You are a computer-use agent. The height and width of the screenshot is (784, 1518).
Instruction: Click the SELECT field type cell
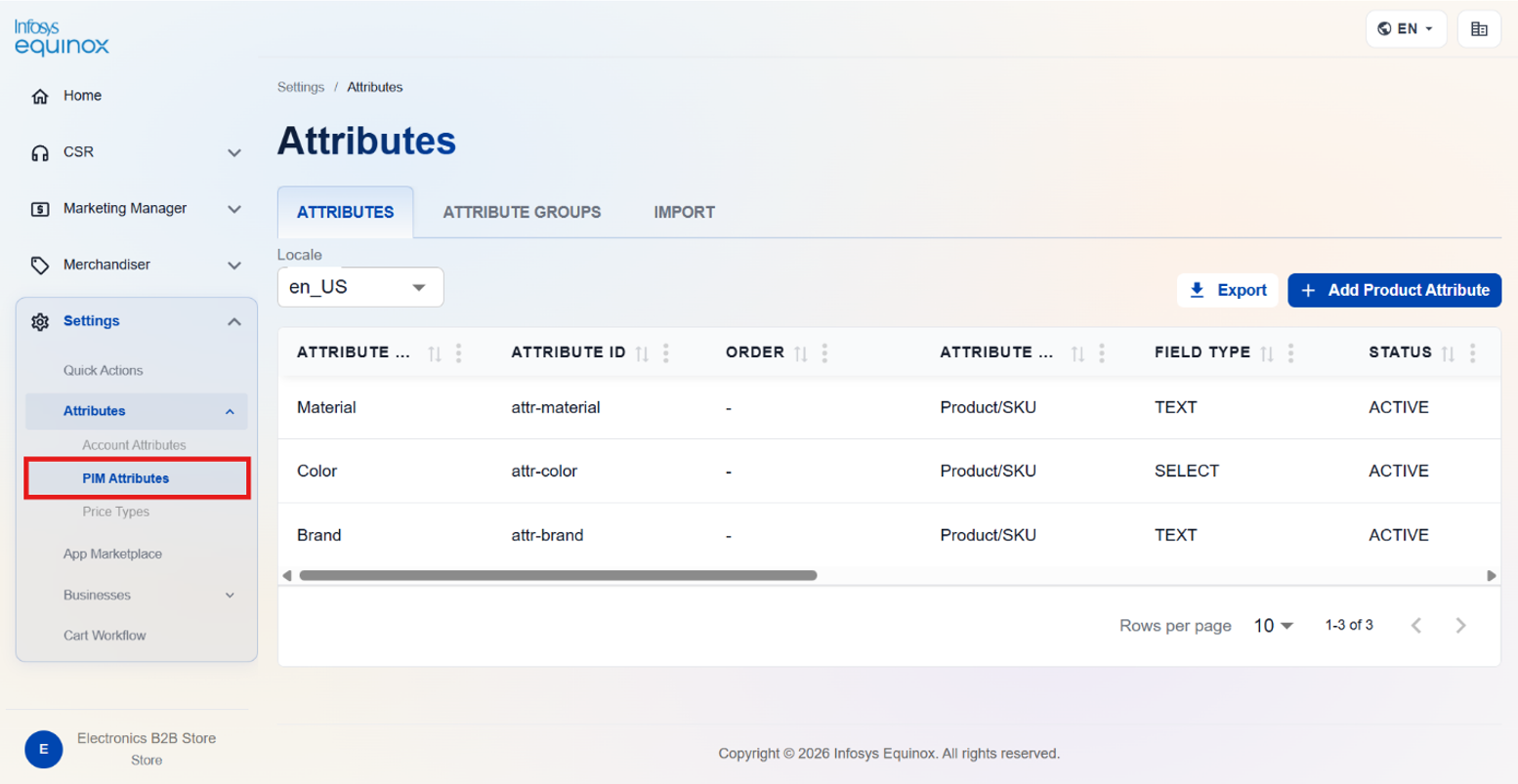1187,471
